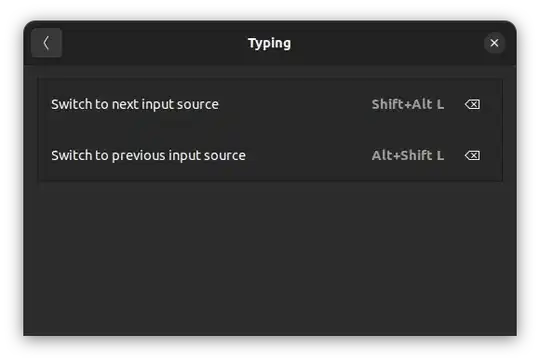540x362 pixels.
Task: Go back using the header chevron button
Action: [46, 43]
